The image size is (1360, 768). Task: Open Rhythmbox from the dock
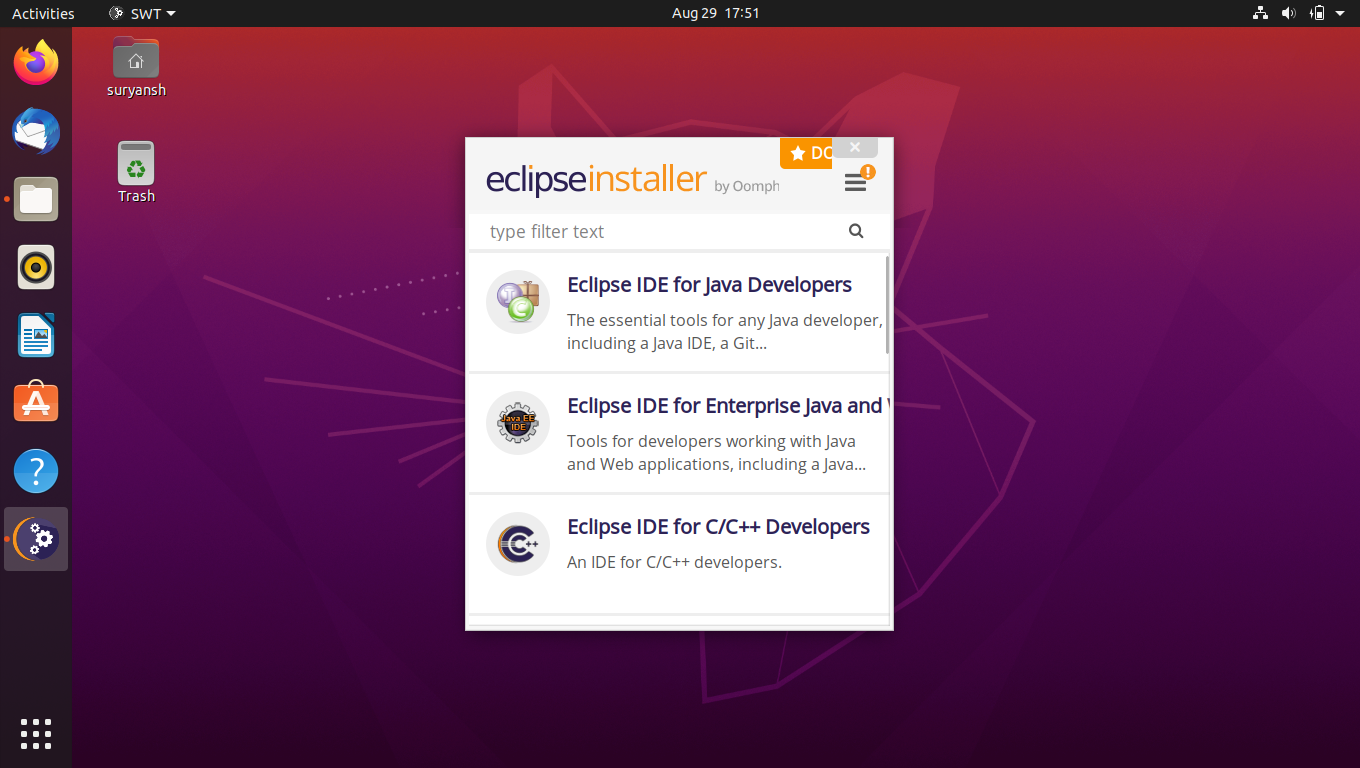click(36, 267)
